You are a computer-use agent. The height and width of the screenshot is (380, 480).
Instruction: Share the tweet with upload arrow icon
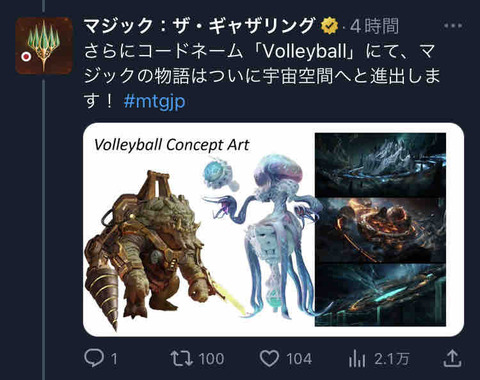click(x=452, y=358)
